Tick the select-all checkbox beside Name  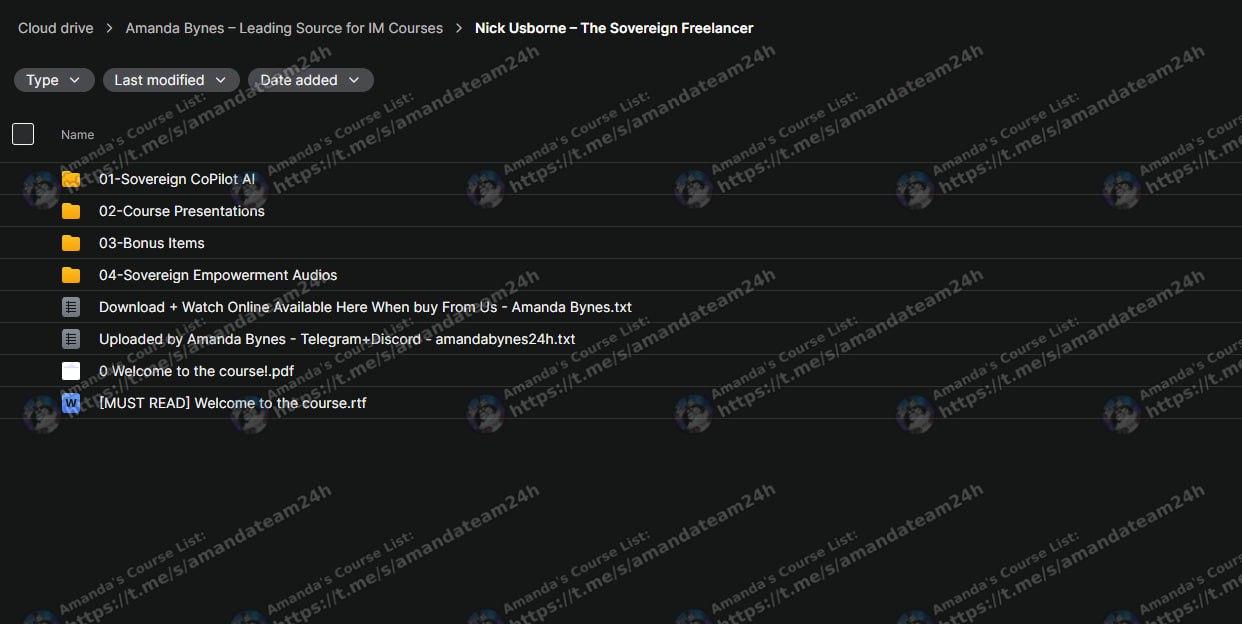(x=23, y=134)
